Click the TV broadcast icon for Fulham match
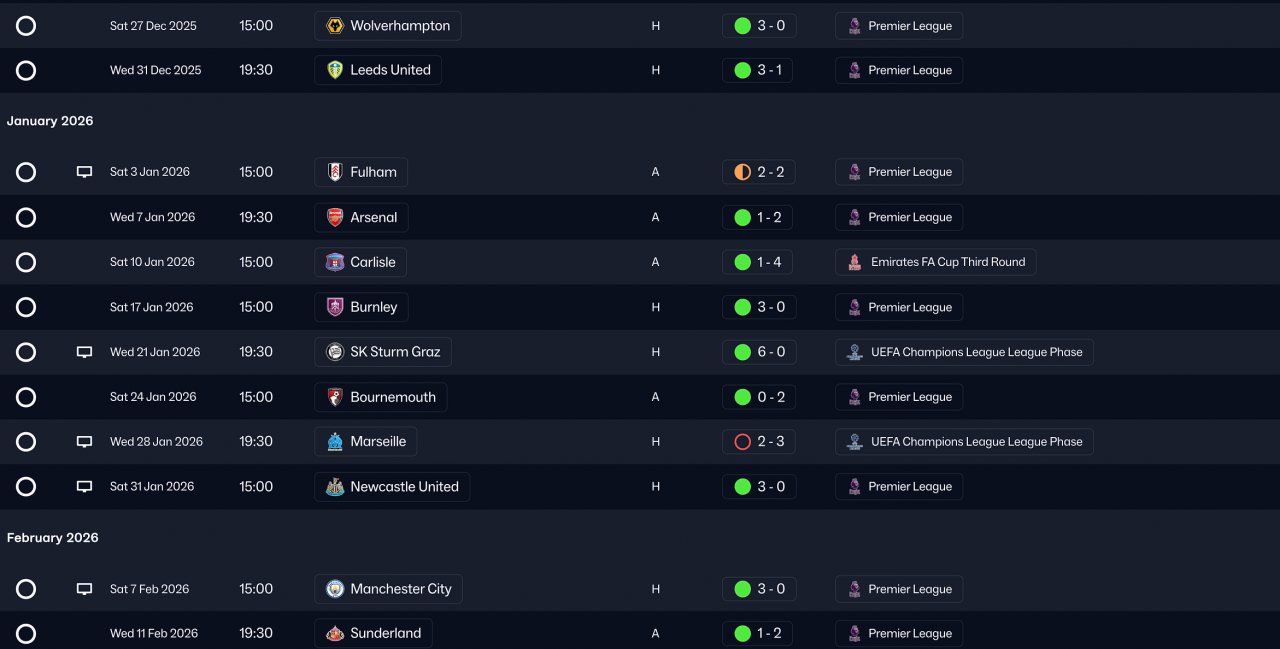This screenshot has width=1280, height=649. tap(85, 172)
